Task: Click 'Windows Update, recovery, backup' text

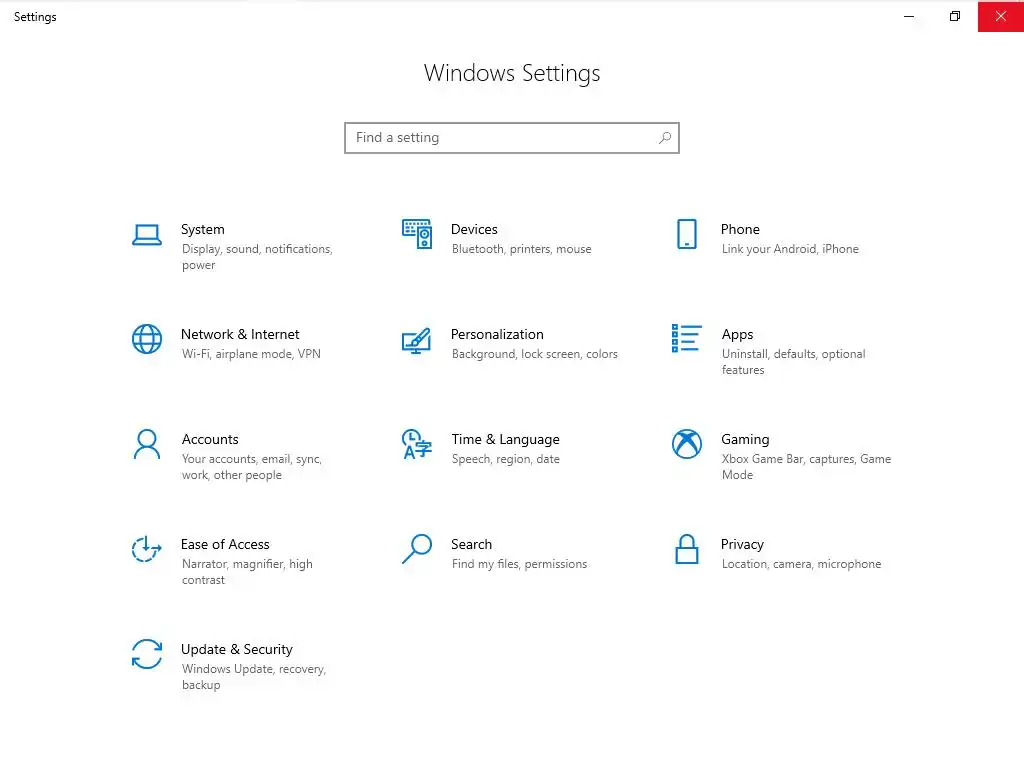Action: (x=253, y=677)
